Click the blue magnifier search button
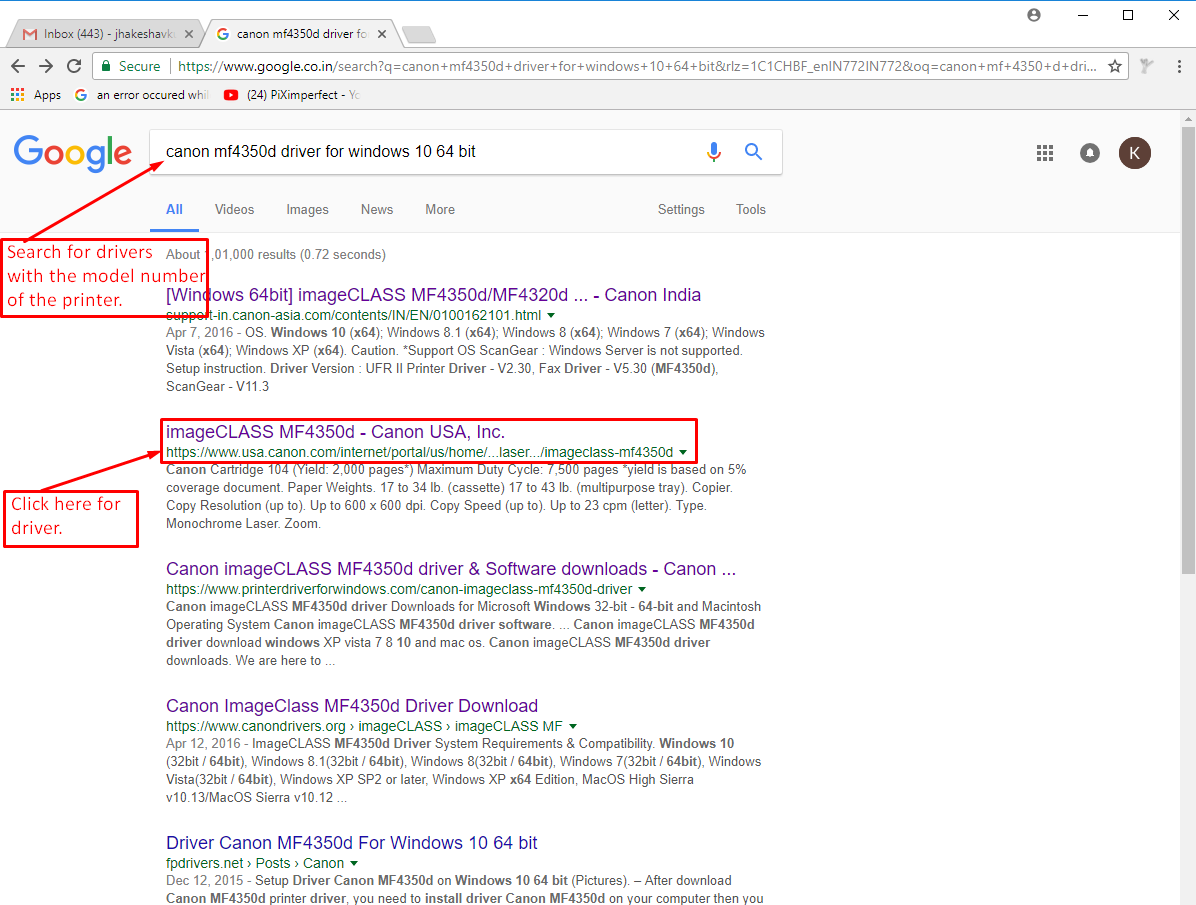1196x905 pixels. (x=753, y=152)
